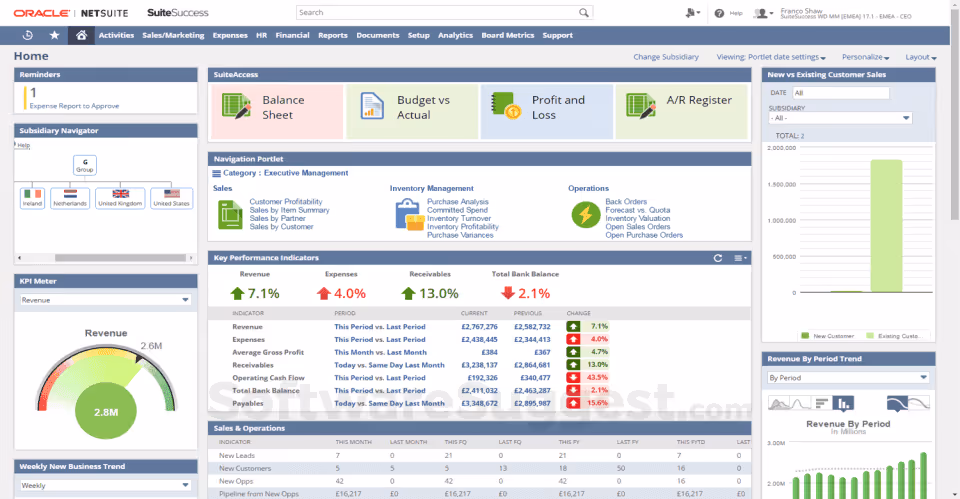Screen dimensions: 960x499
Task: Open the user role silhouette icon
Action: tap(763, 13)
